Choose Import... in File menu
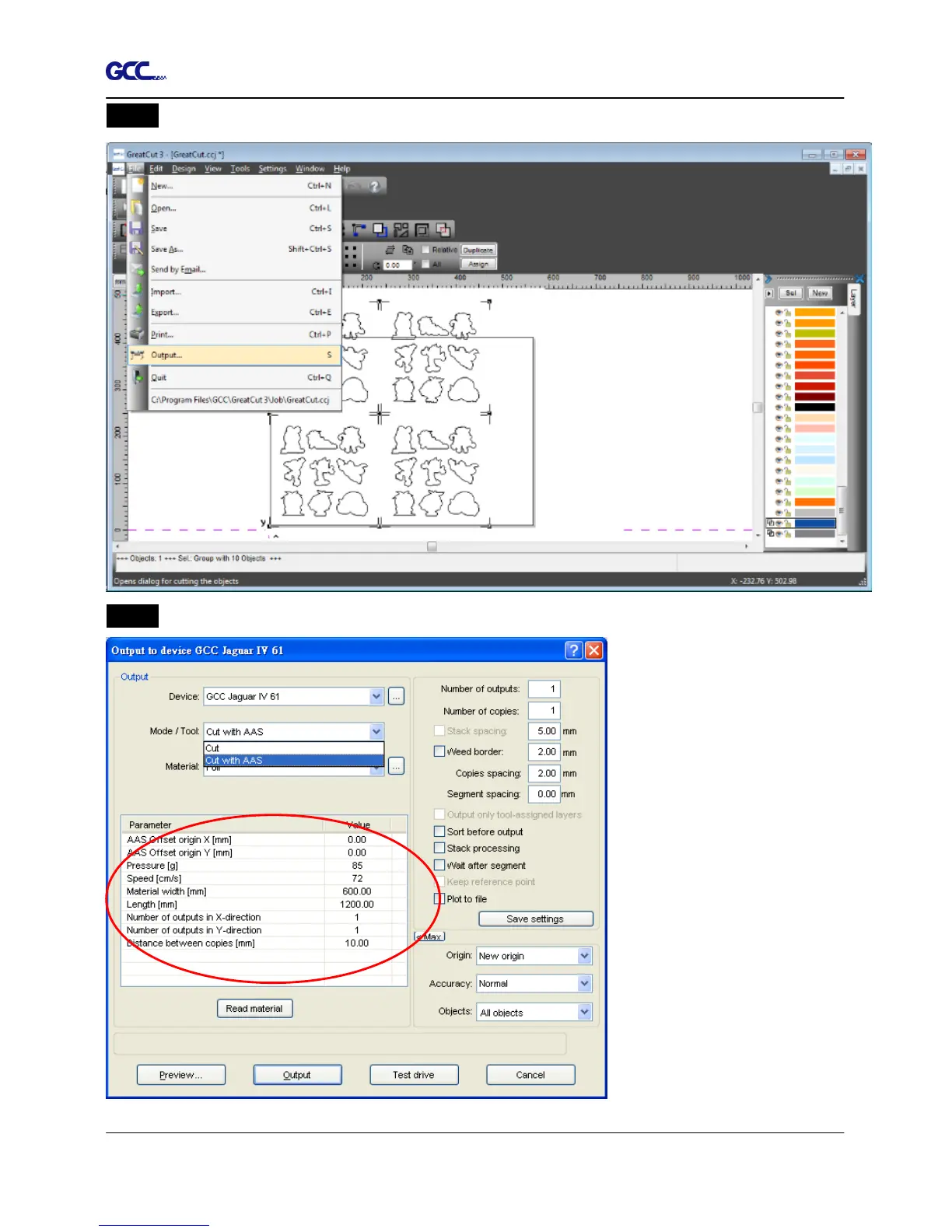Screen dimensions: 952x1232 pos(234,292)
